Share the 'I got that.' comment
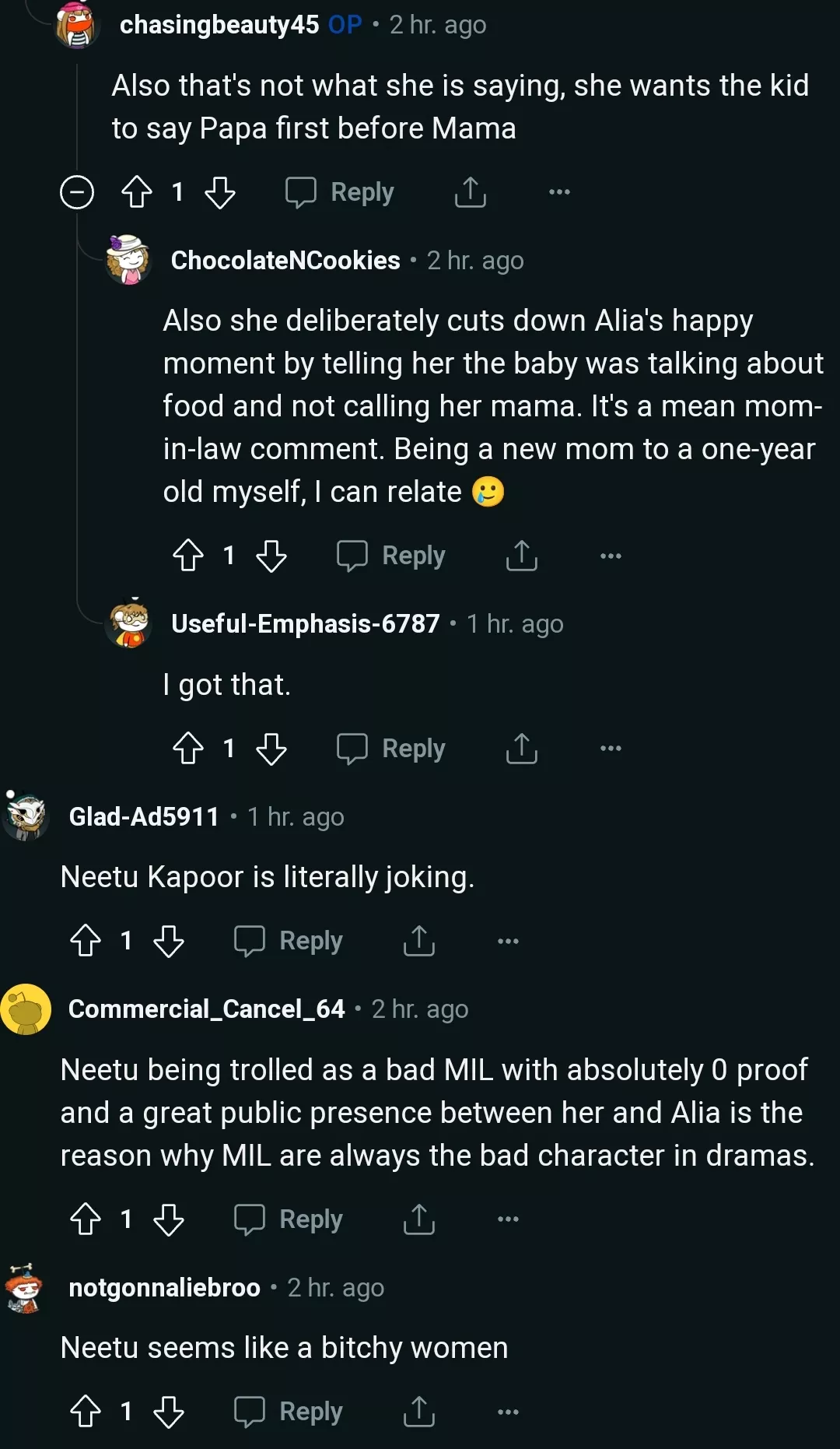Screen dimensions: 840x1449 point(521,749)
